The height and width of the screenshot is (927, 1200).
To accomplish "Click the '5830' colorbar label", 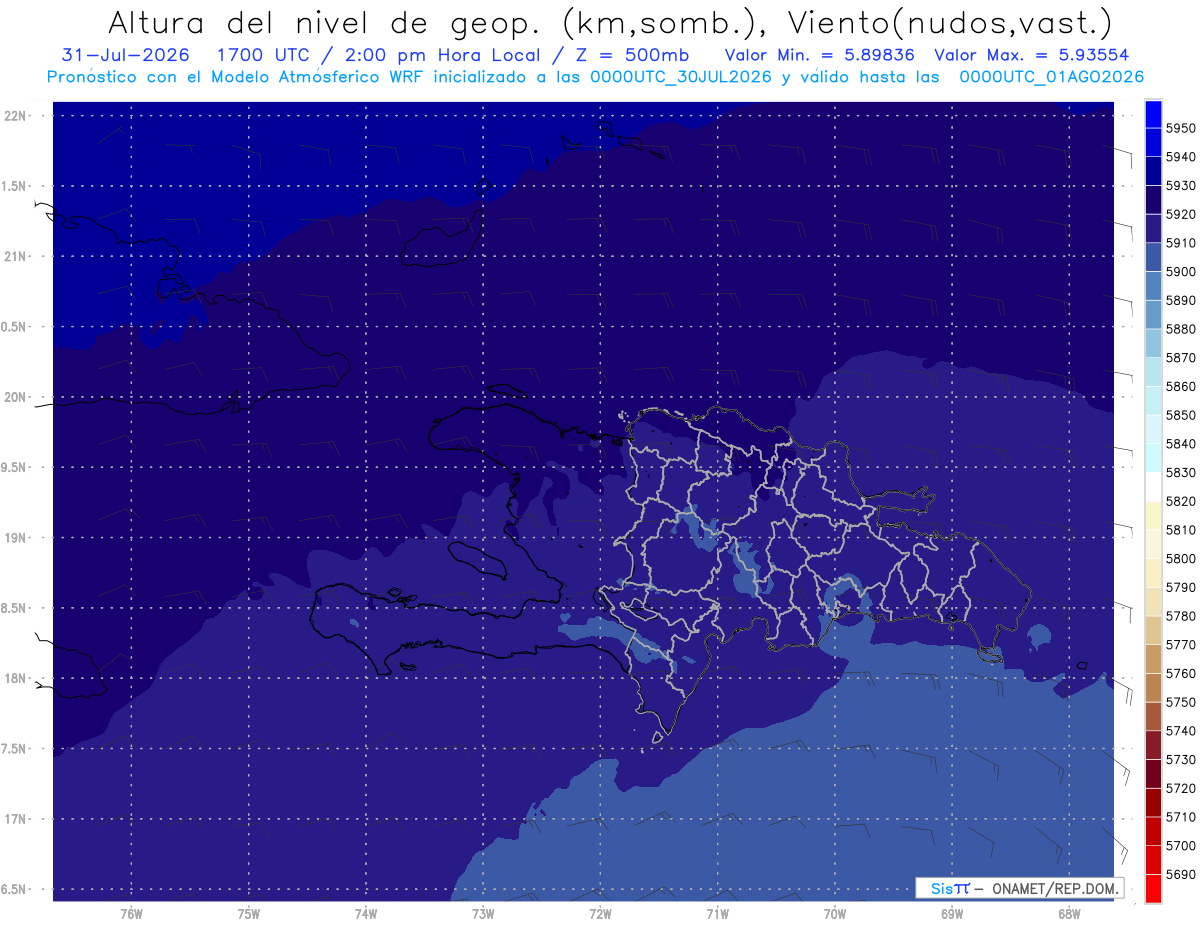I will 1181,472.
